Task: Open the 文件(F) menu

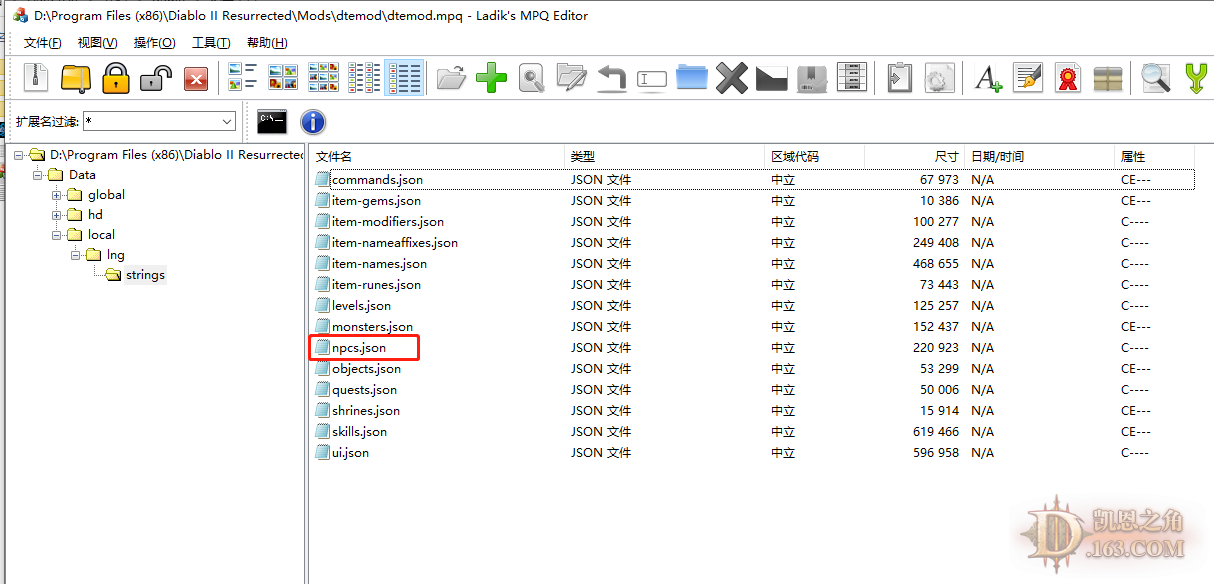Action: pyautogui.click(x=43, y=43)
